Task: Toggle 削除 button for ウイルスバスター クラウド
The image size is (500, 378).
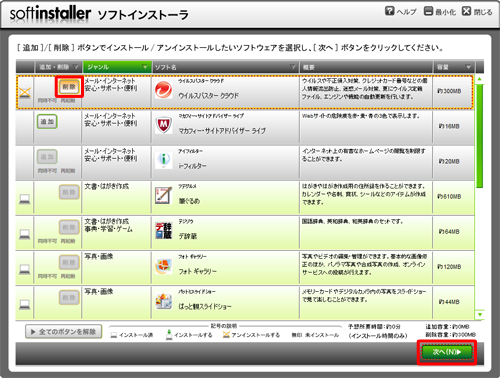Action: click(x=69, y=87)
